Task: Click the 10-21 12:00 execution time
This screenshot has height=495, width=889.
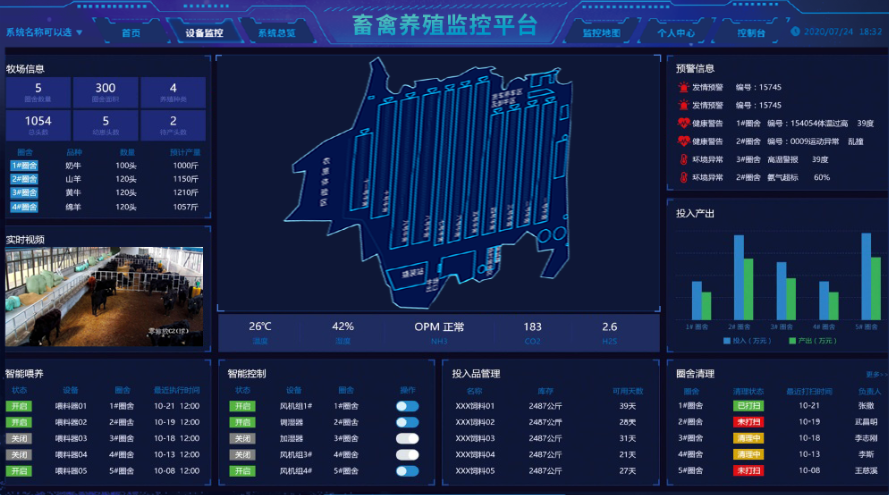Action: coord(177,406)
